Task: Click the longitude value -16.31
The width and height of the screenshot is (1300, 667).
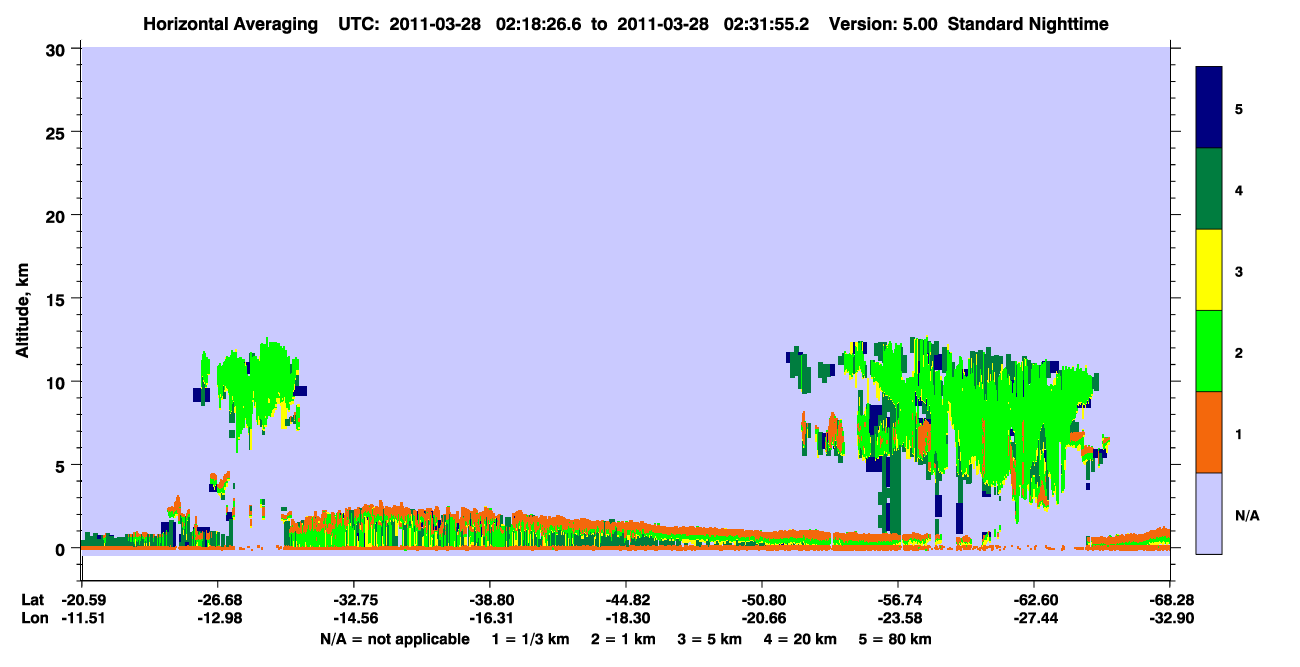Action: 490,619
